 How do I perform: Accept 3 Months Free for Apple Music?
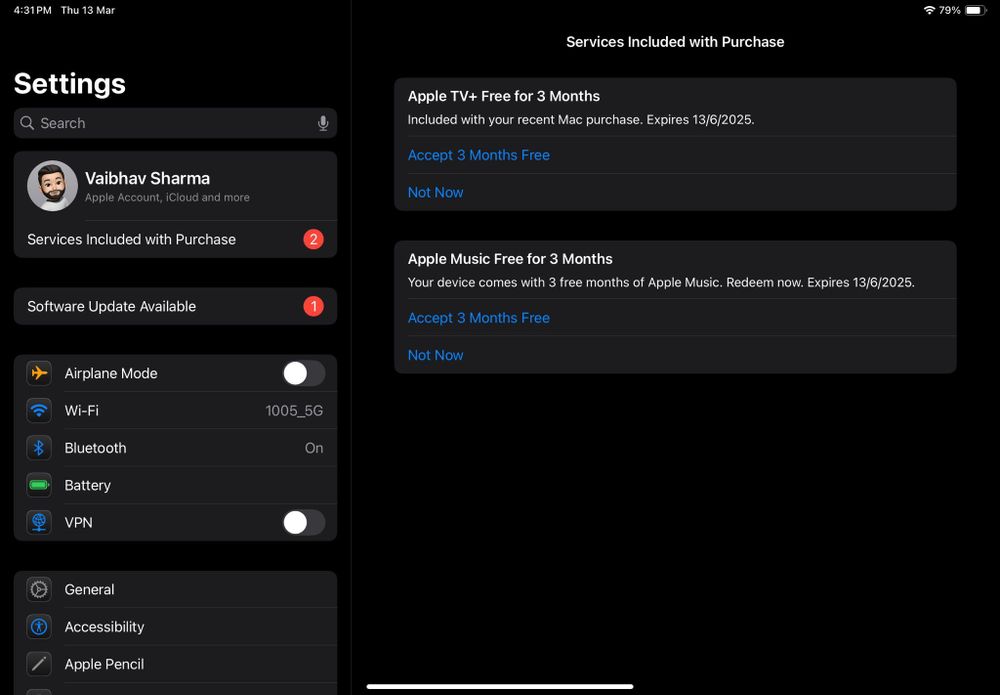pyautogui.click(x=478, y=318)
